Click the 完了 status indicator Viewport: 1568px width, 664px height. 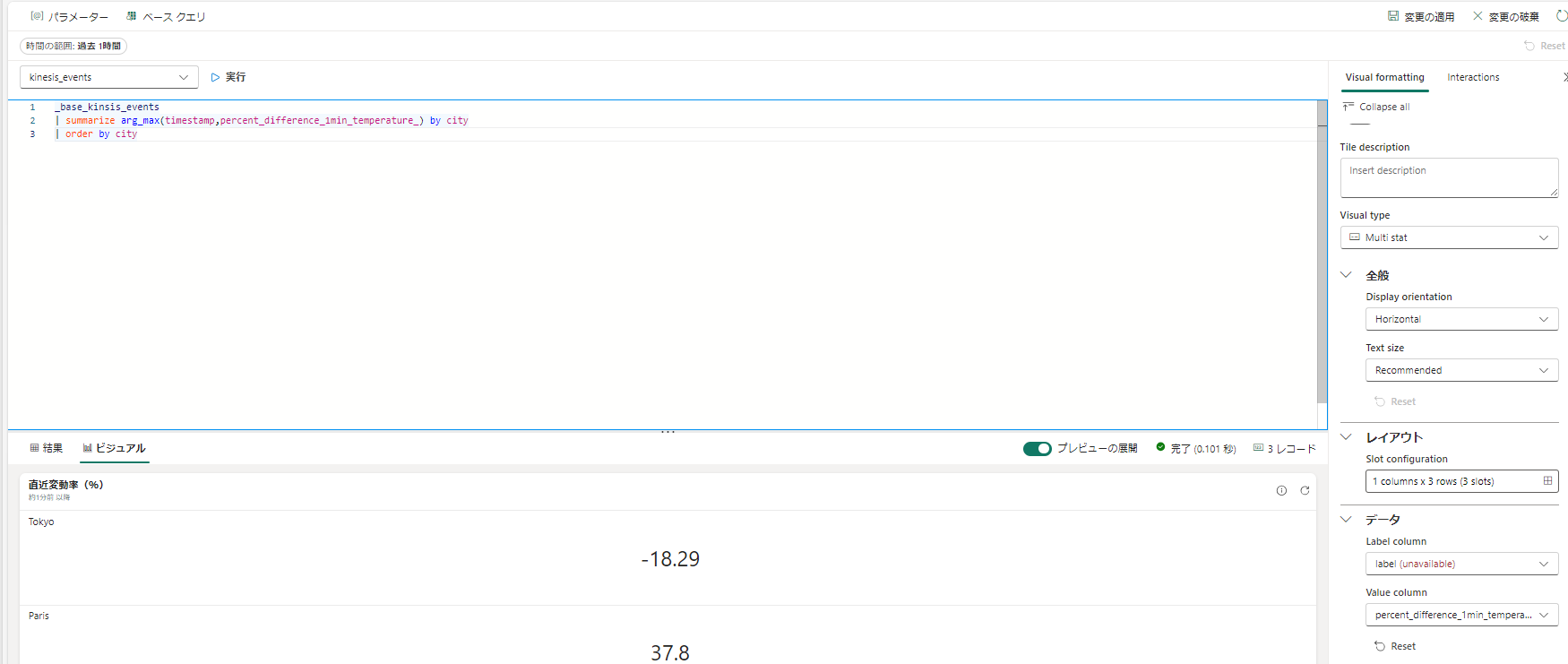1196,449
